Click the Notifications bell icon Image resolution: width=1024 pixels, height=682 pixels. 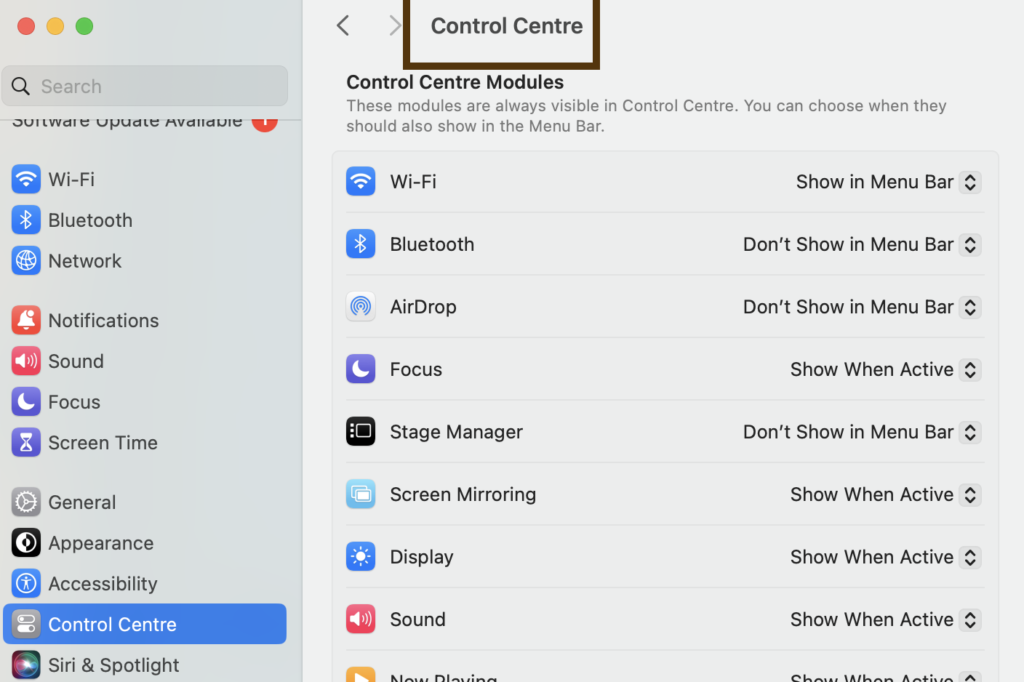(26, 320)
